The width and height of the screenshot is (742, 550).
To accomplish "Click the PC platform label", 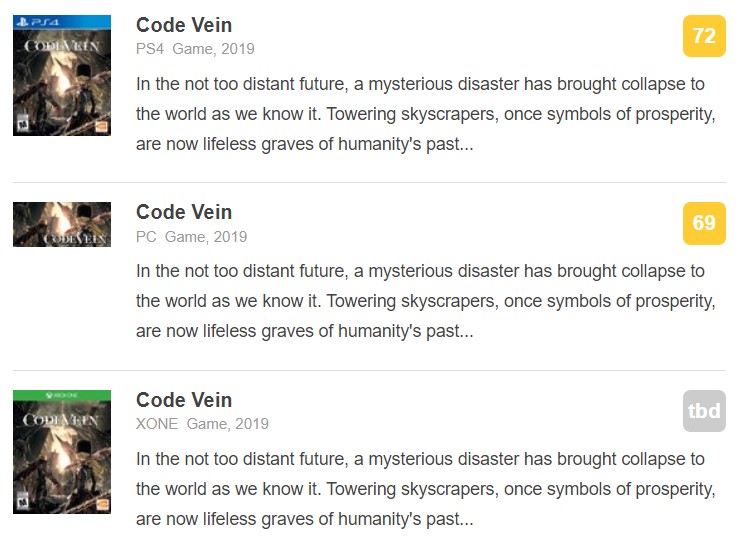I will point(146,237).
